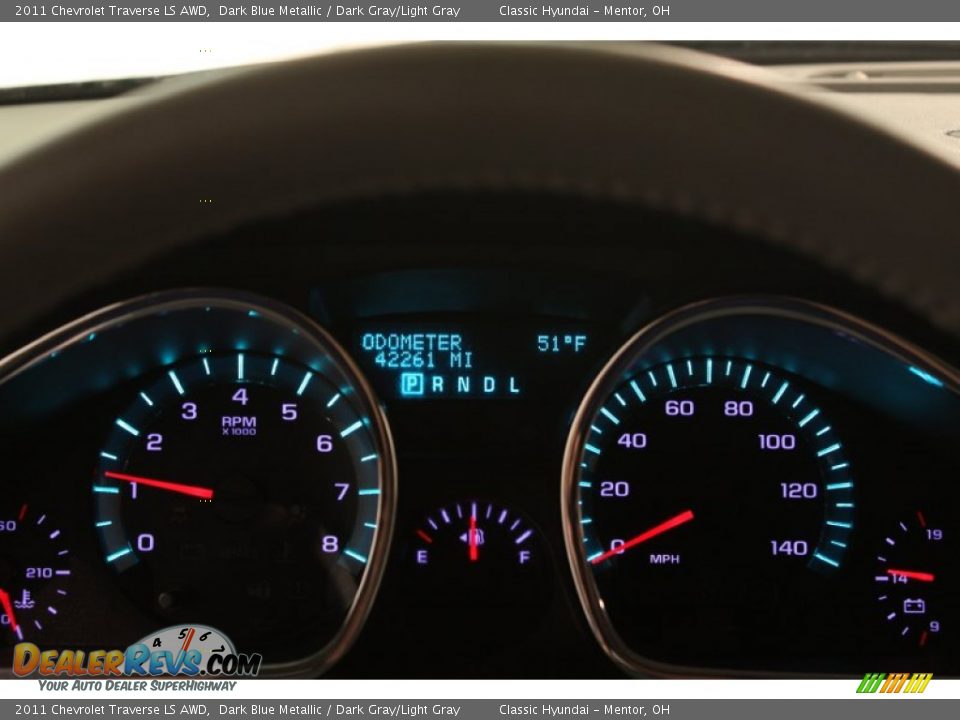Click tachometer number 1
The width and height of the screenshot is (960, 720).
tap(133, 490)
